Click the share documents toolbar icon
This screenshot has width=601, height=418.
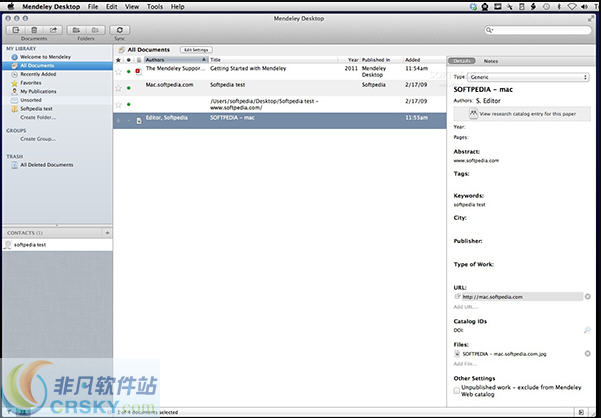coord(53,30)
